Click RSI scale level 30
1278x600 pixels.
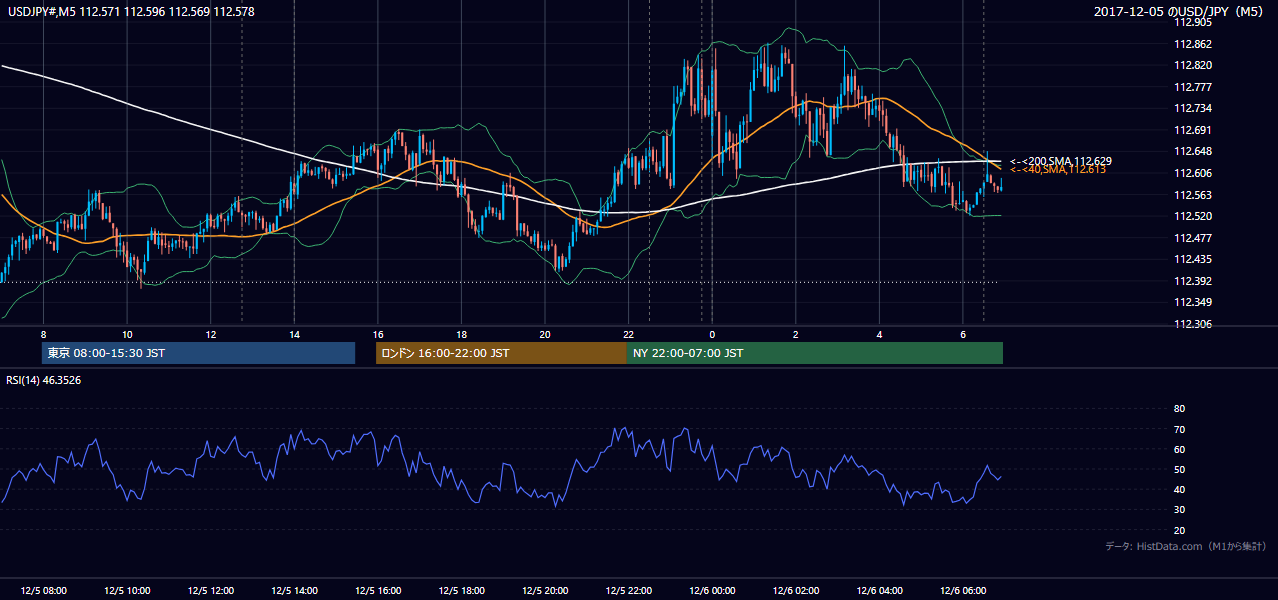coord(1179,510)
